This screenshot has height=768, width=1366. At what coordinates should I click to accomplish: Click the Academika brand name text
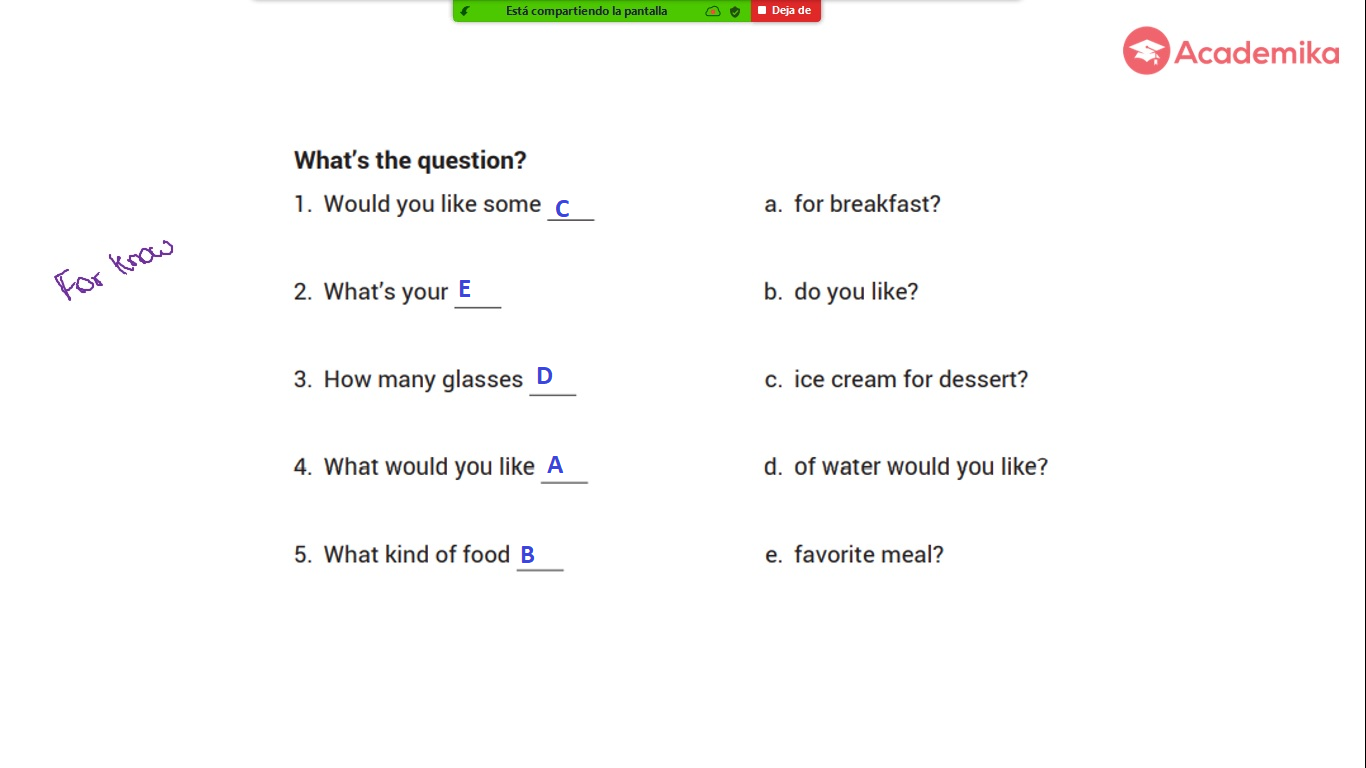1257,52
